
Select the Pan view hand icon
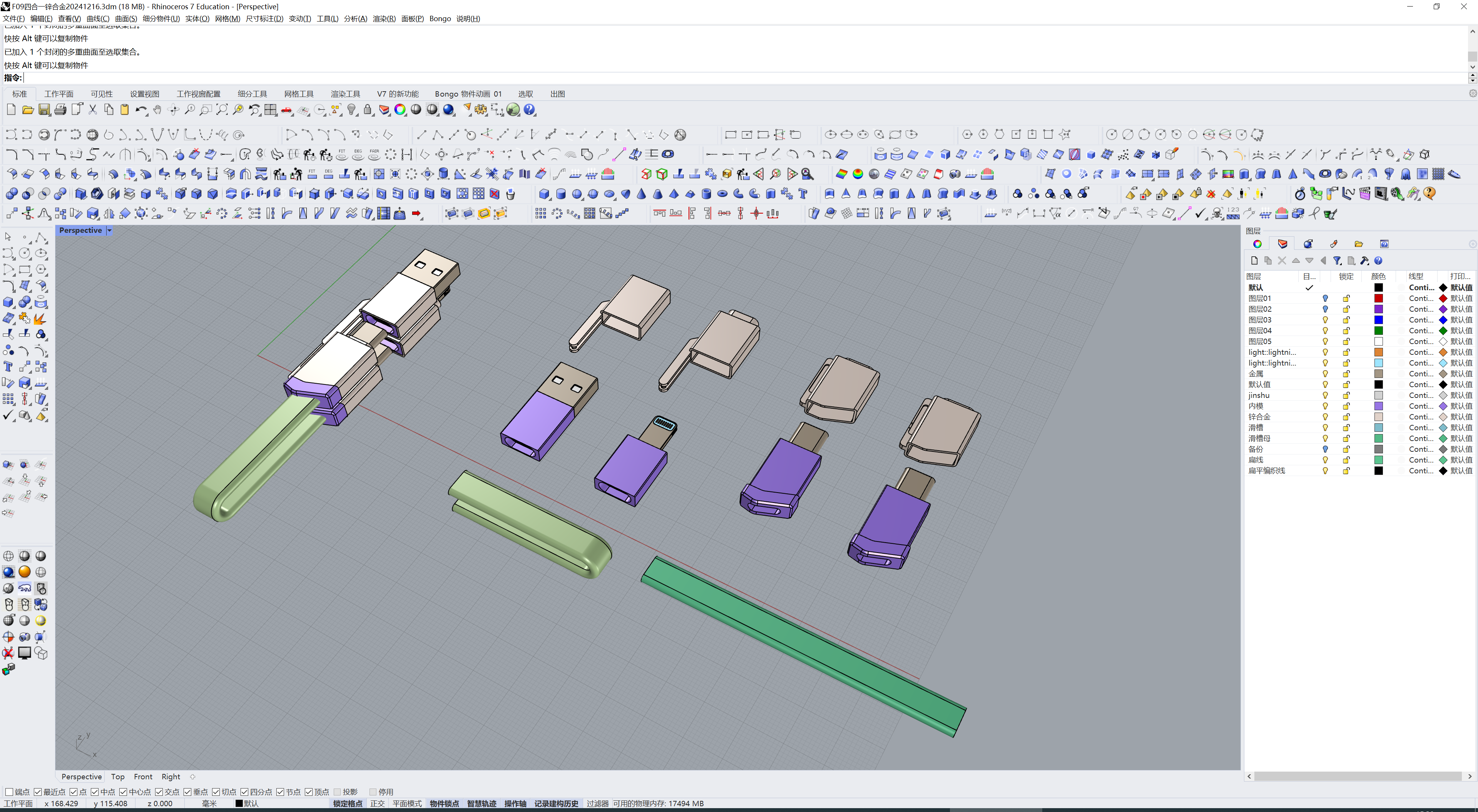point(157,110)
